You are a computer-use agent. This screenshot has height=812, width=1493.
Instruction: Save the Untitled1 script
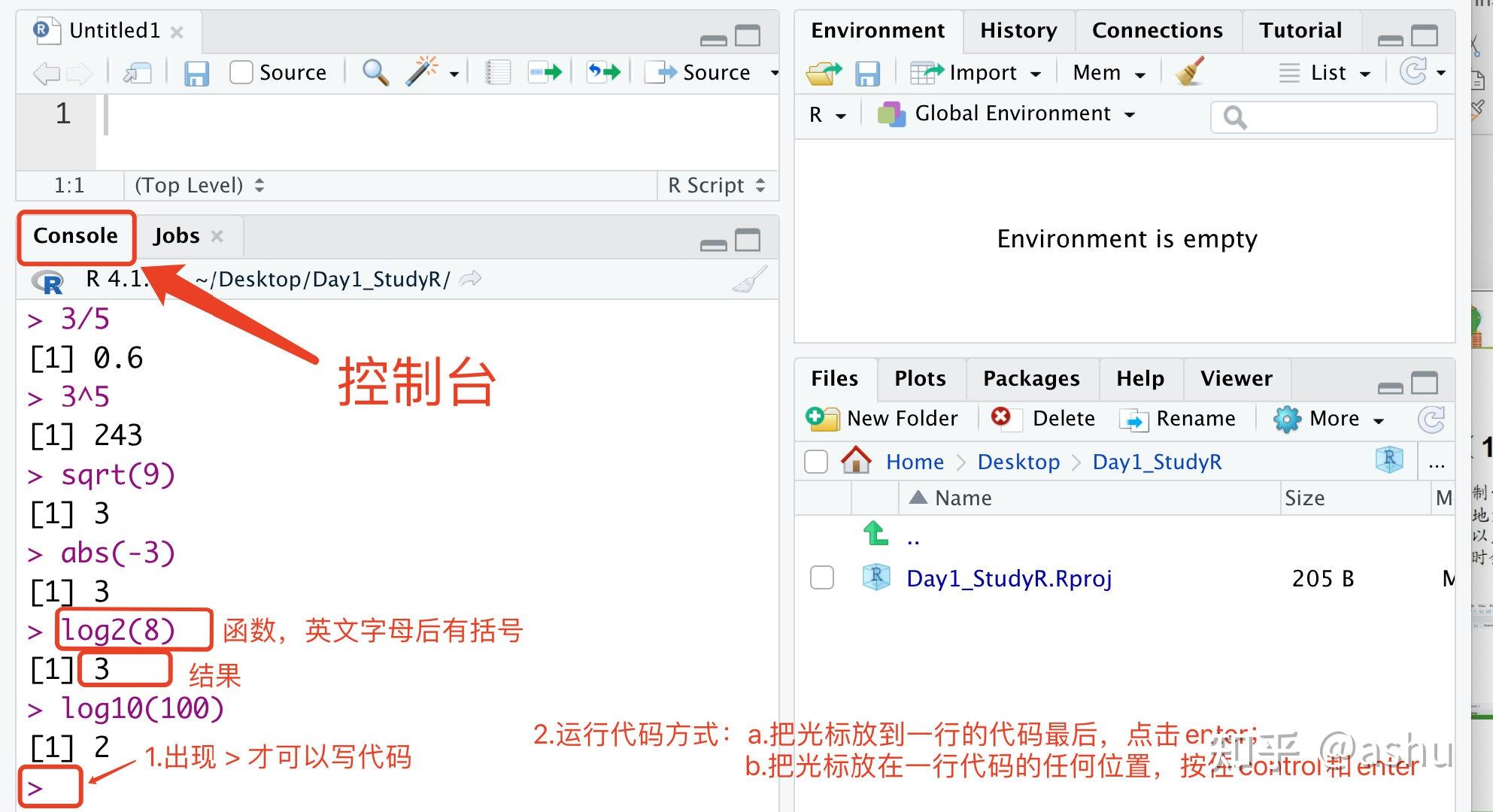pos(196,72)
